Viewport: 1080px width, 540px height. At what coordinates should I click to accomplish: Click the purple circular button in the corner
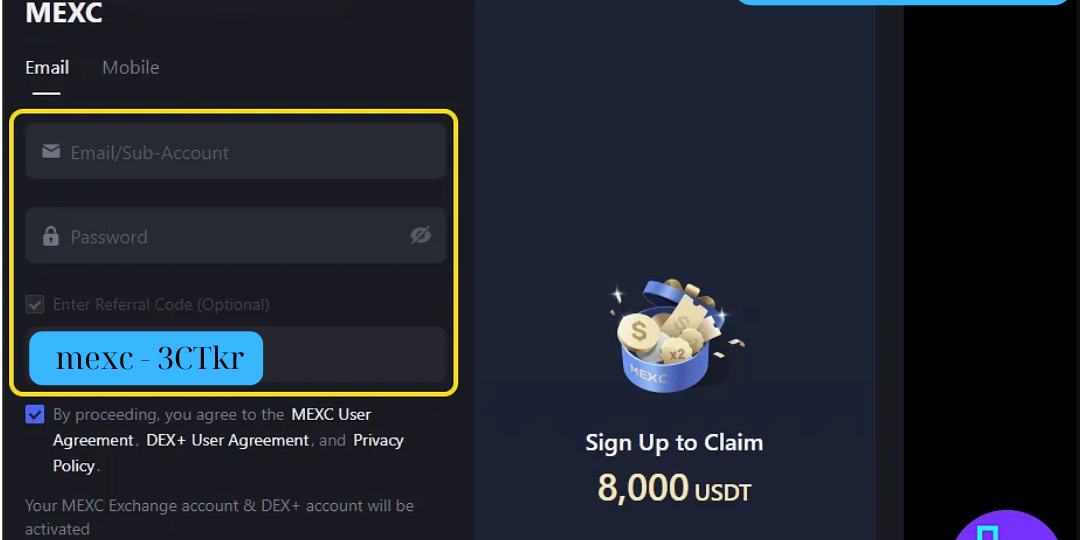(x=1007, y=527)
